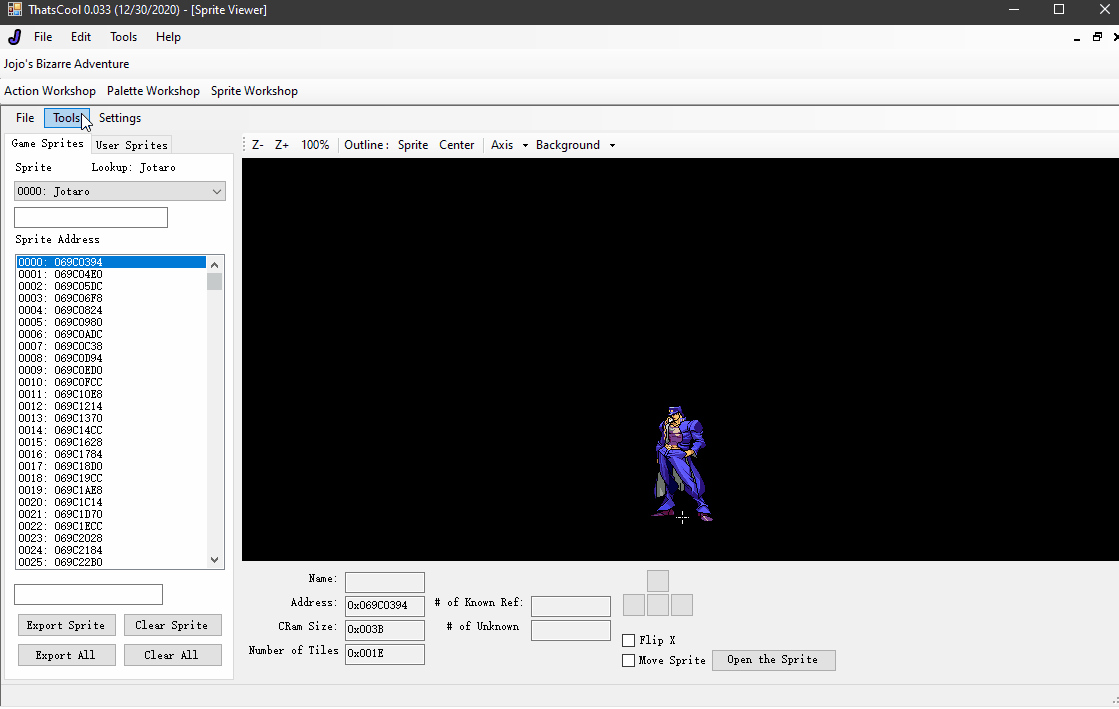Open Palette Workshop

153,91
